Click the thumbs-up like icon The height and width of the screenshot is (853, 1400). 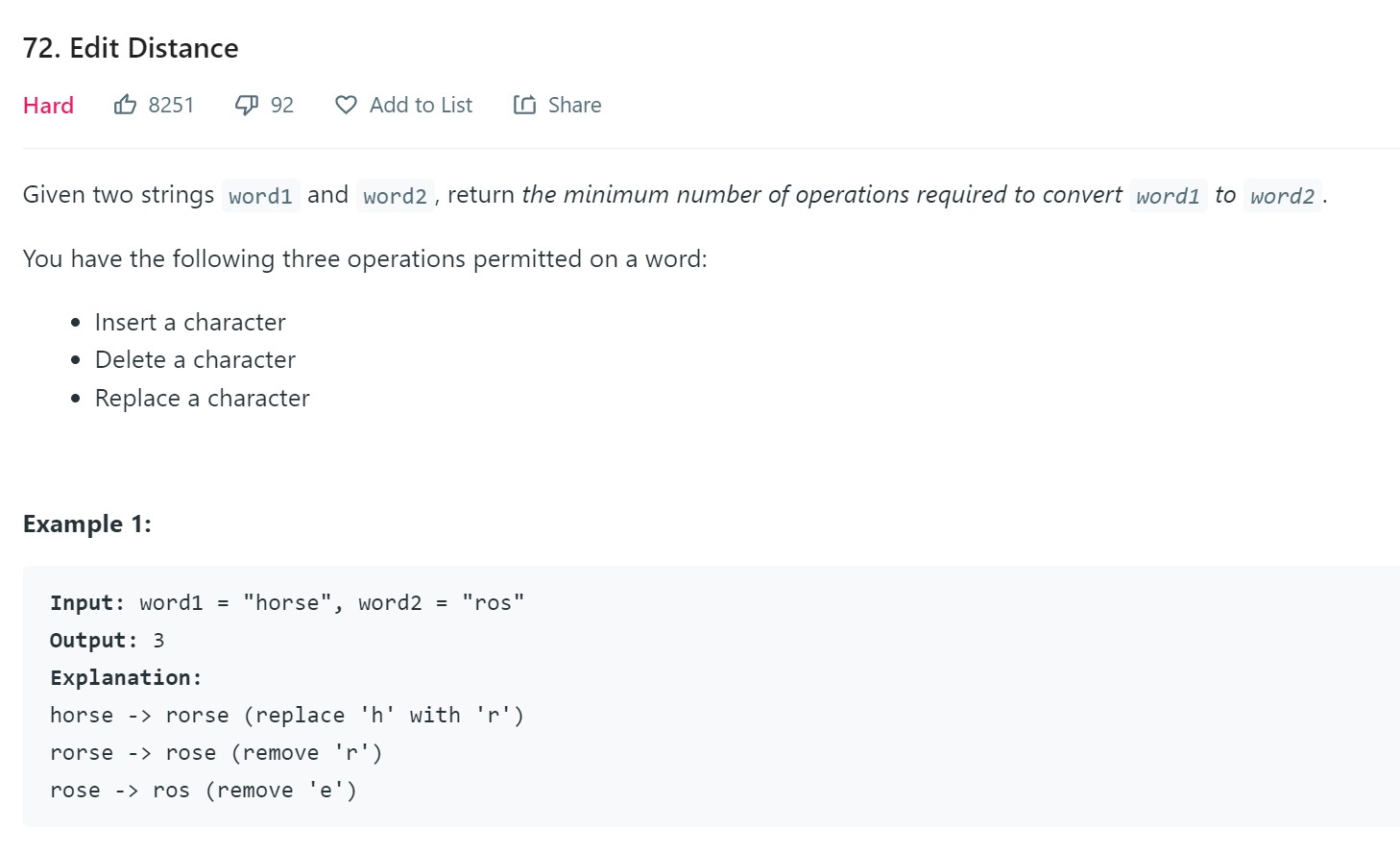125,105
